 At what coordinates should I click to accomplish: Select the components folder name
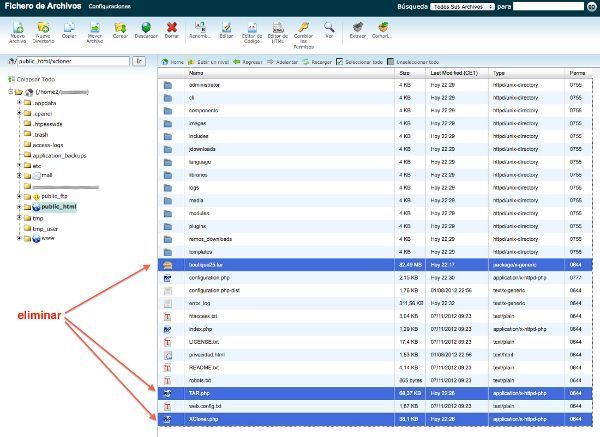[x=203, y=111]
